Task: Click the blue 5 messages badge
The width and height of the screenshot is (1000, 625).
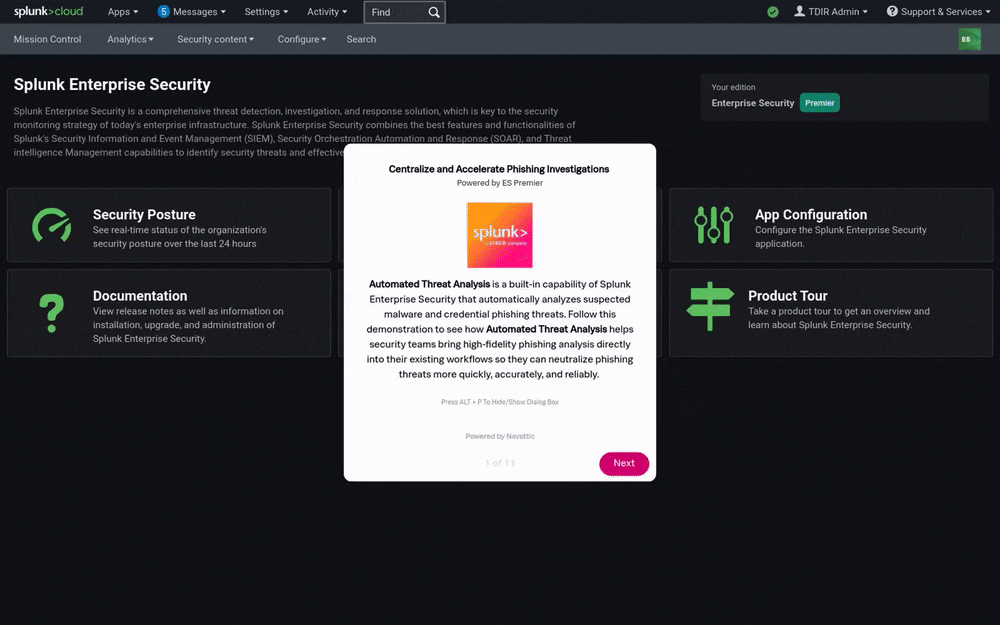Action: pyautogui.click(x=163, y=11)
